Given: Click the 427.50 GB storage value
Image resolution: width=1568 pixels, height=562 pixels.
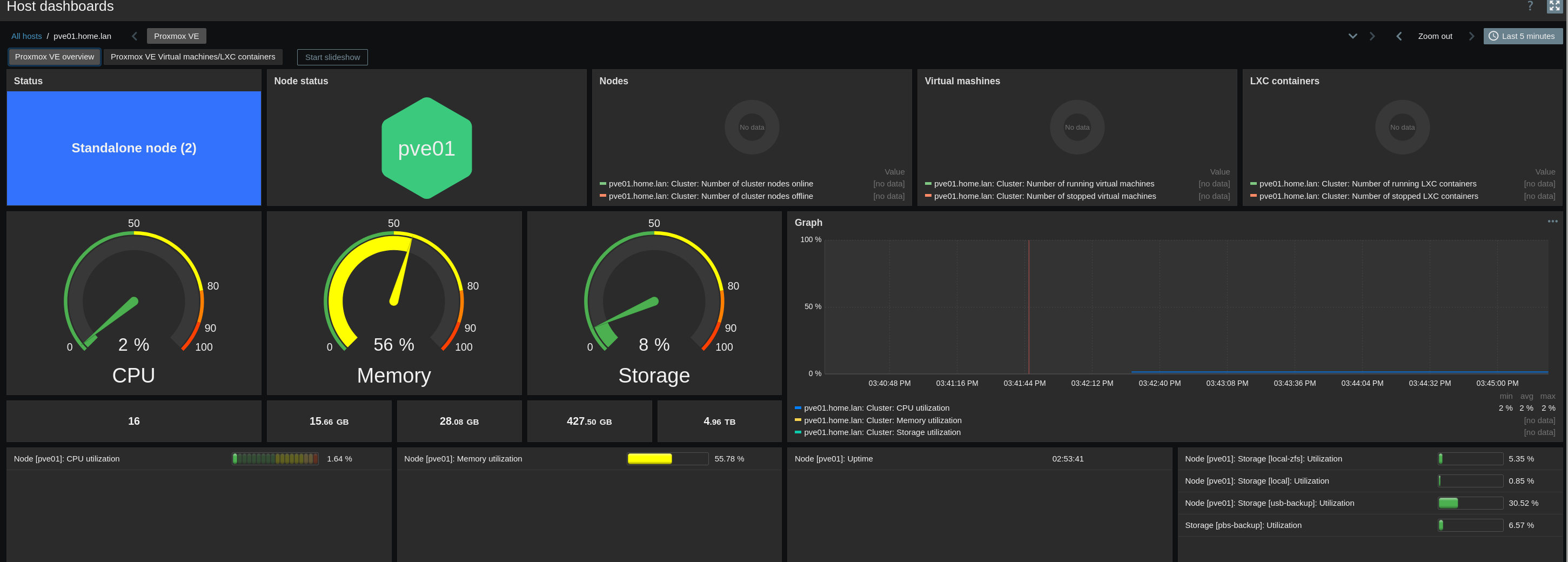Looking at the screenshot, I should (589, 421).
